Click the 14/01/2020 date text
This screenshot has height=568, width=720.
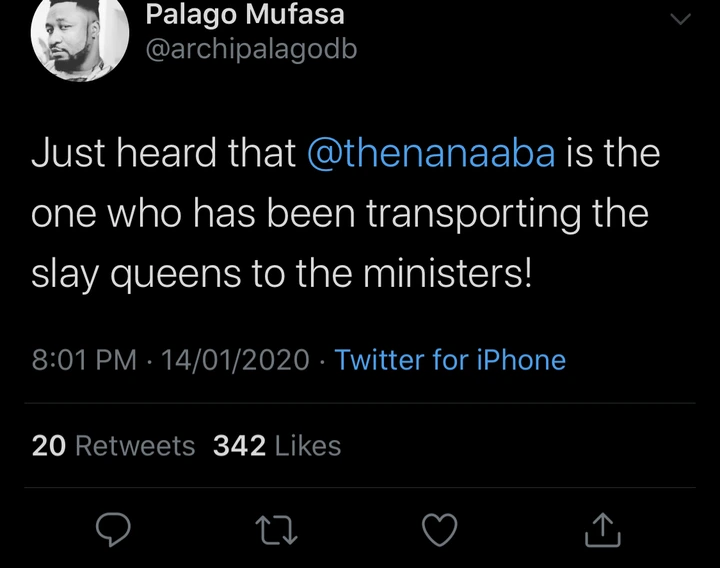pyautogui.click(x=235, y=360)
